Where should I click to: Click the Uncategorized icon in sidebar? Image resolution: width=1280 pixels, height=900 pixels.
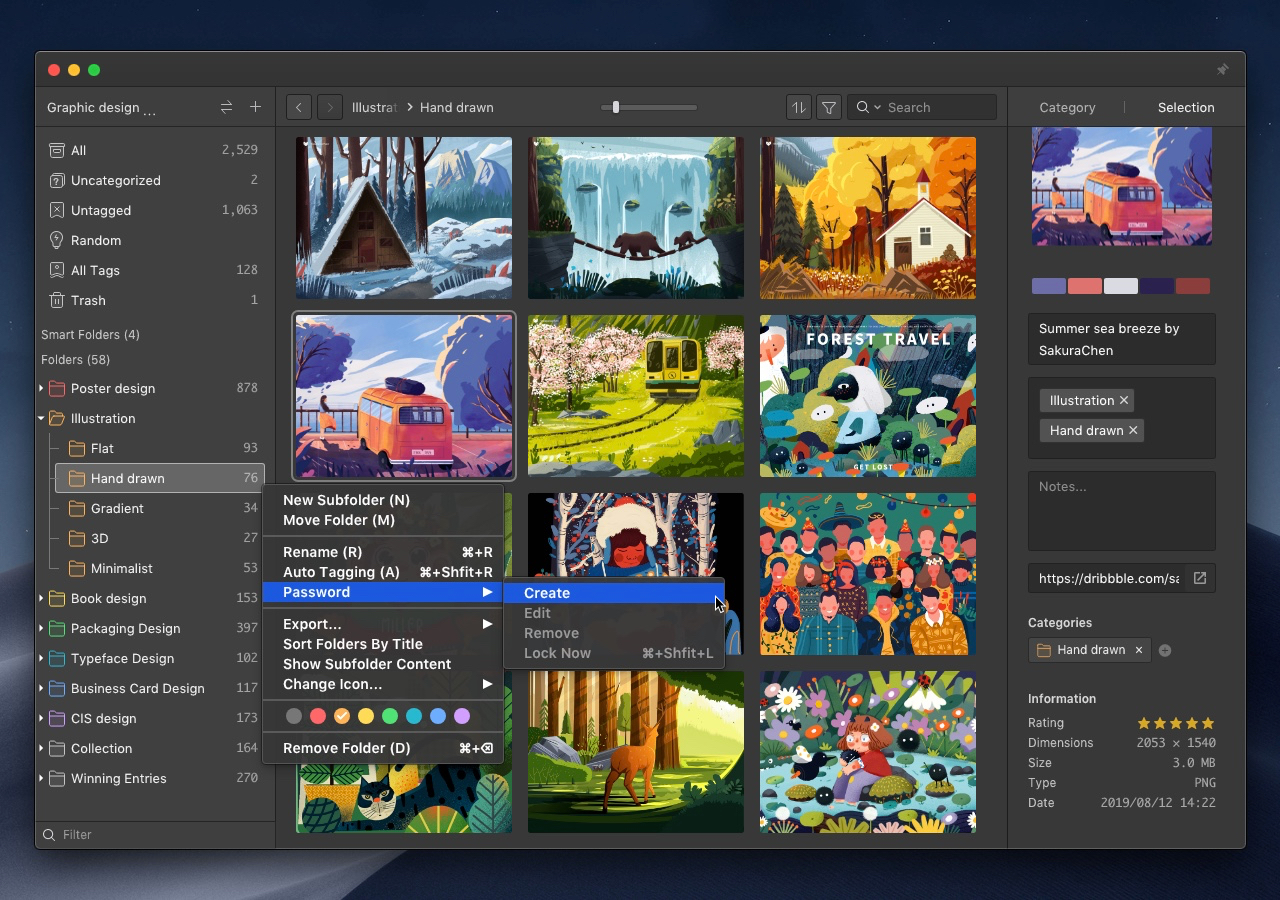[x=57, y=180]
